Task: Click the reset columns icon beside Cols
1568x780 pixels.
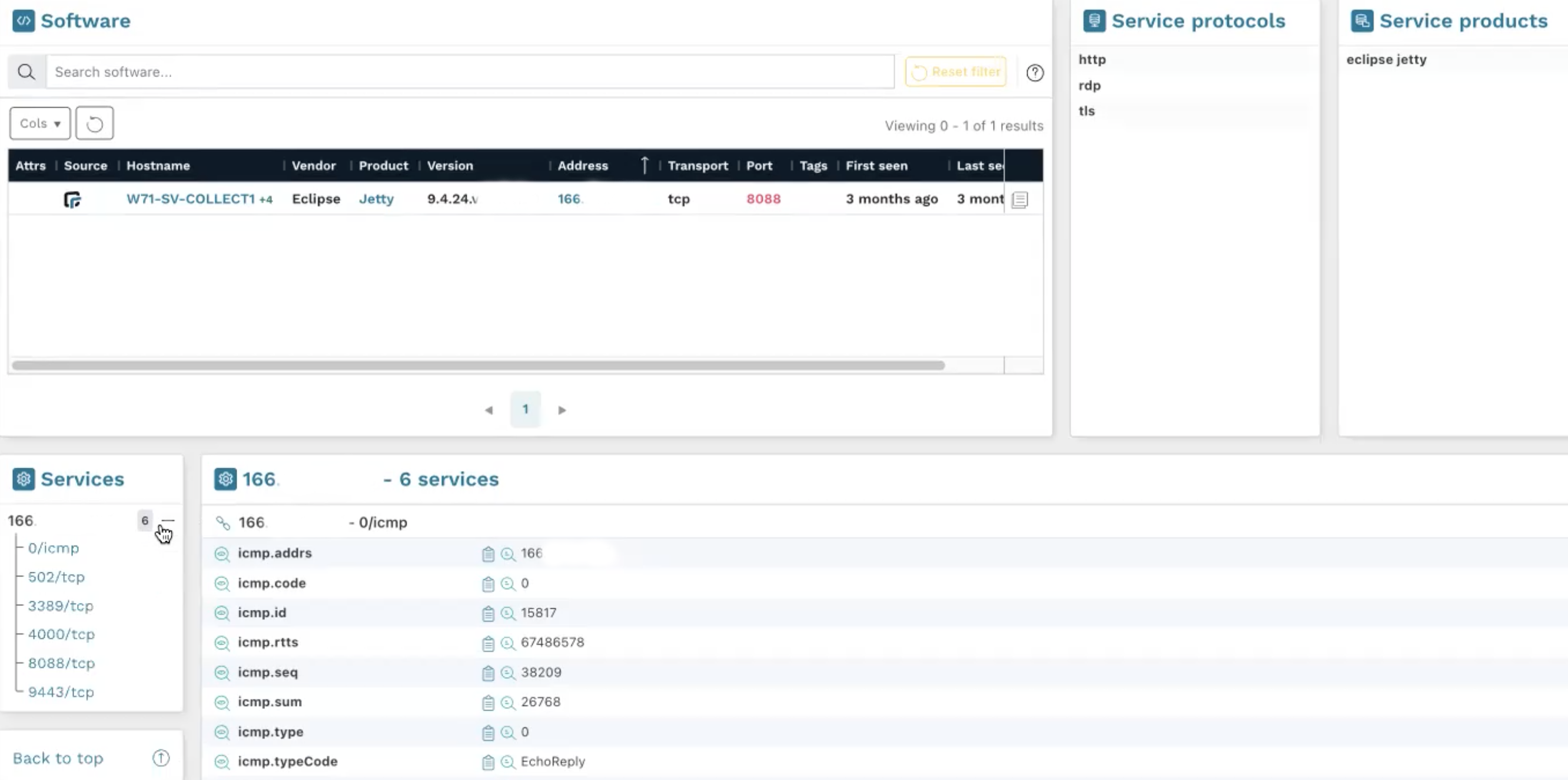Action: pos(94,123)
